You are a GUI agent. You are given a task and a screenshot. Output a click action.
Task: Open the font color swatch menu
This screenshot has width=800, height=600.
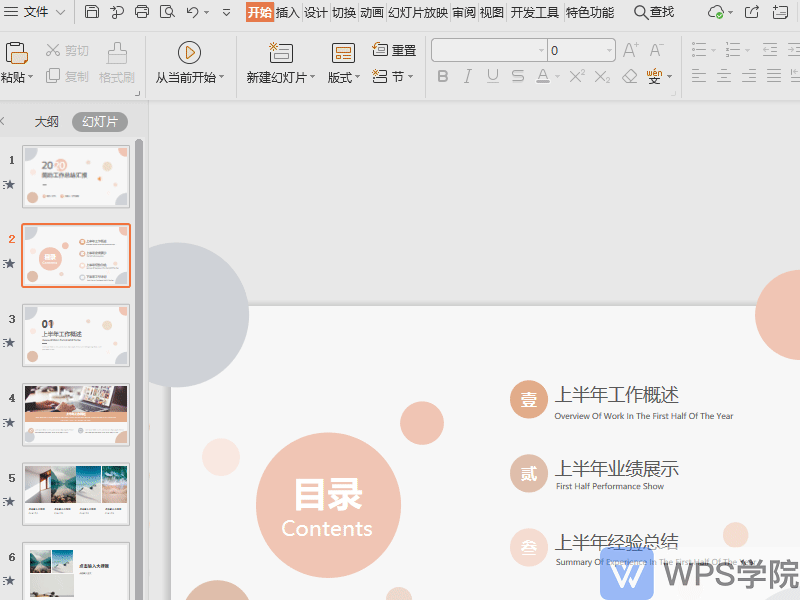tap(557, 75)
